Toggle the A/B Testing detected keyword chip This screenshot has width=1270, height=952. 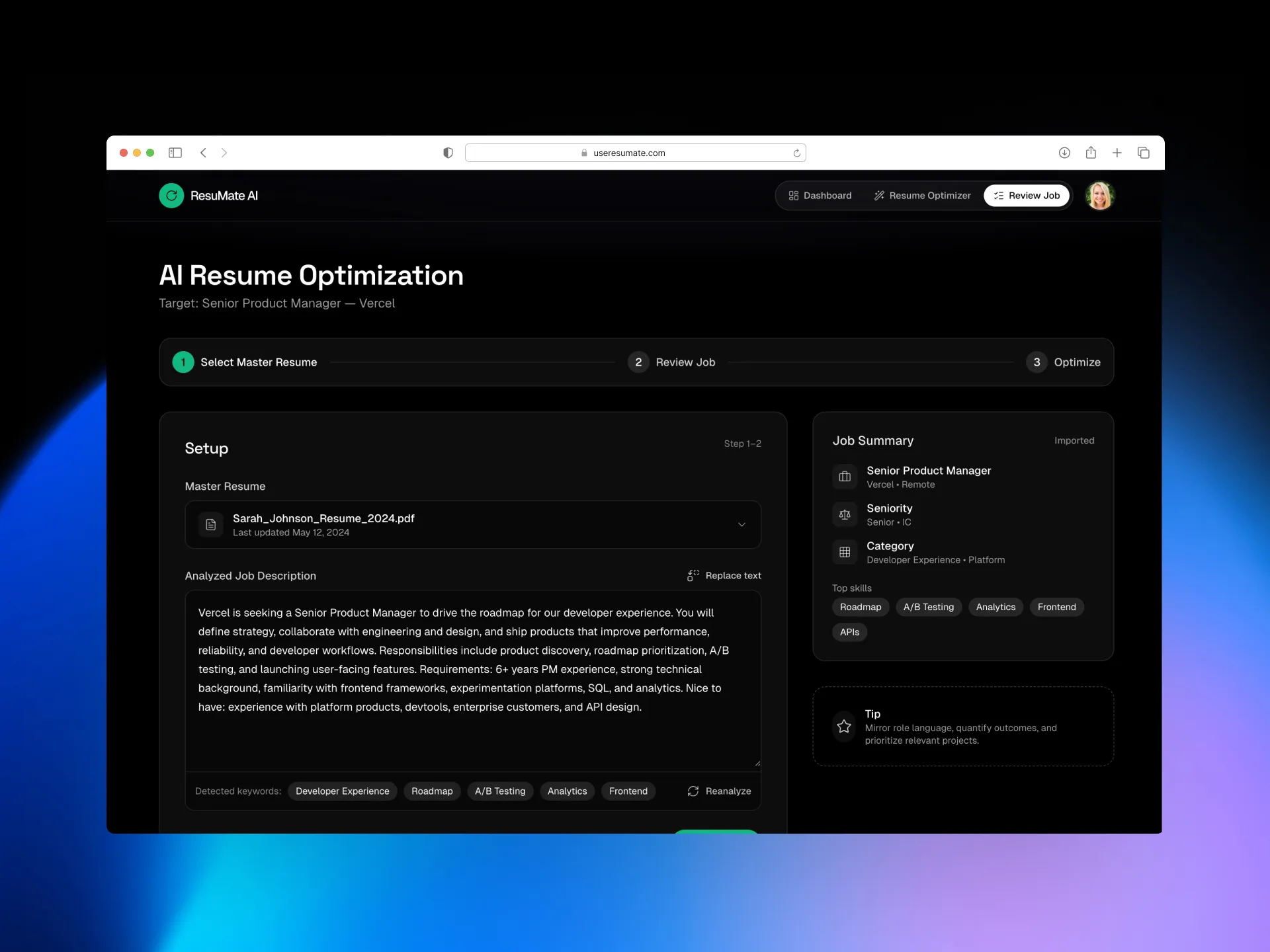pos(500,791)
